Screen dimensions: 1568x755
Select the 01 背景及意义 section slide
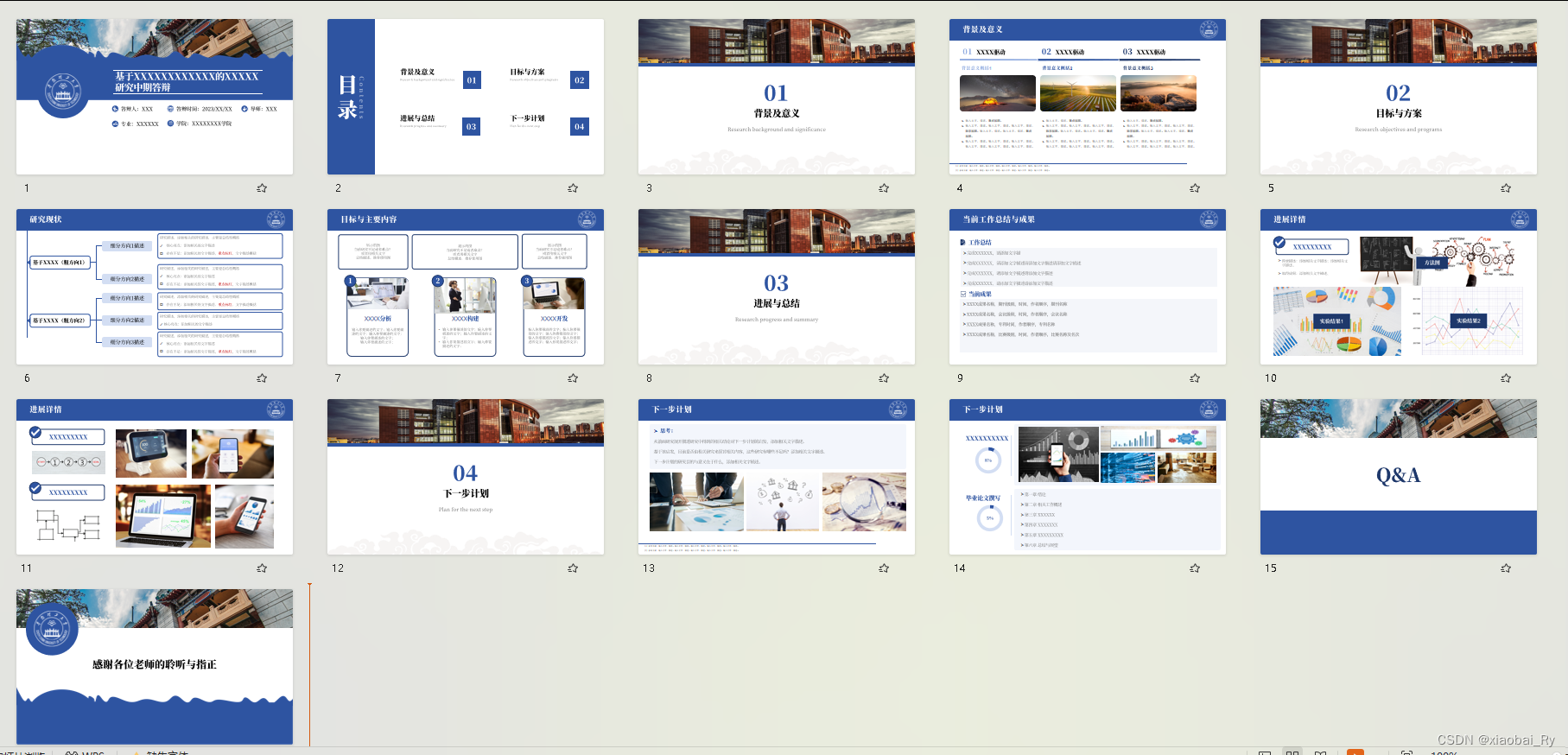[x=777, y=97]
